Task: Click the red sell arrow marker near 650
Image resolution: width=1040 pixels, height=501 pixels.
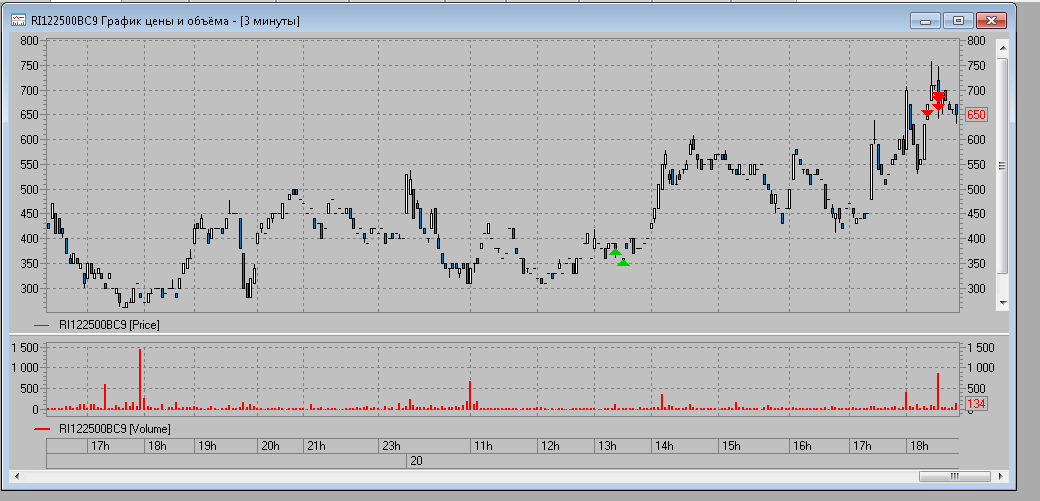Action: click(x=927, y=112)
